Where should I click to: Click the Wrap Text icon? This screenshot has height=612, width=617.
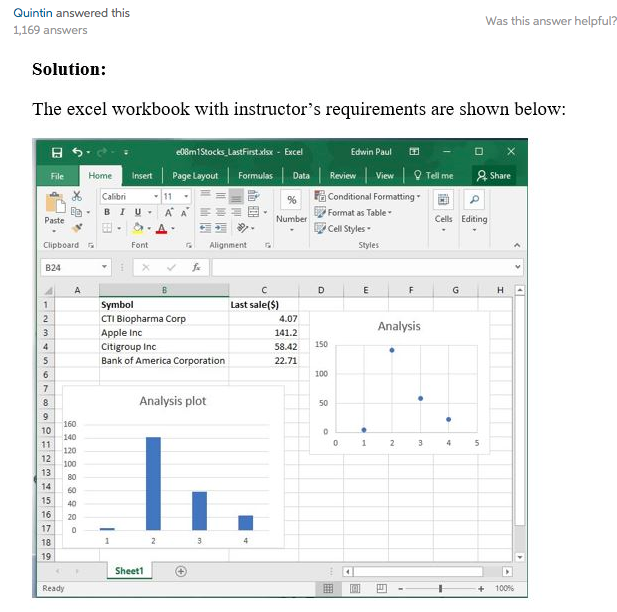coord(253,195)
